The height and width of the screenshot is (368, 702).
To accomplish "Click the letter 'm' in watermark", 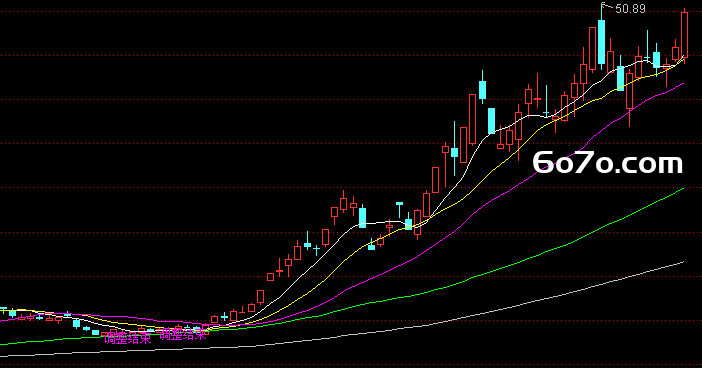I will coord(670,164).
